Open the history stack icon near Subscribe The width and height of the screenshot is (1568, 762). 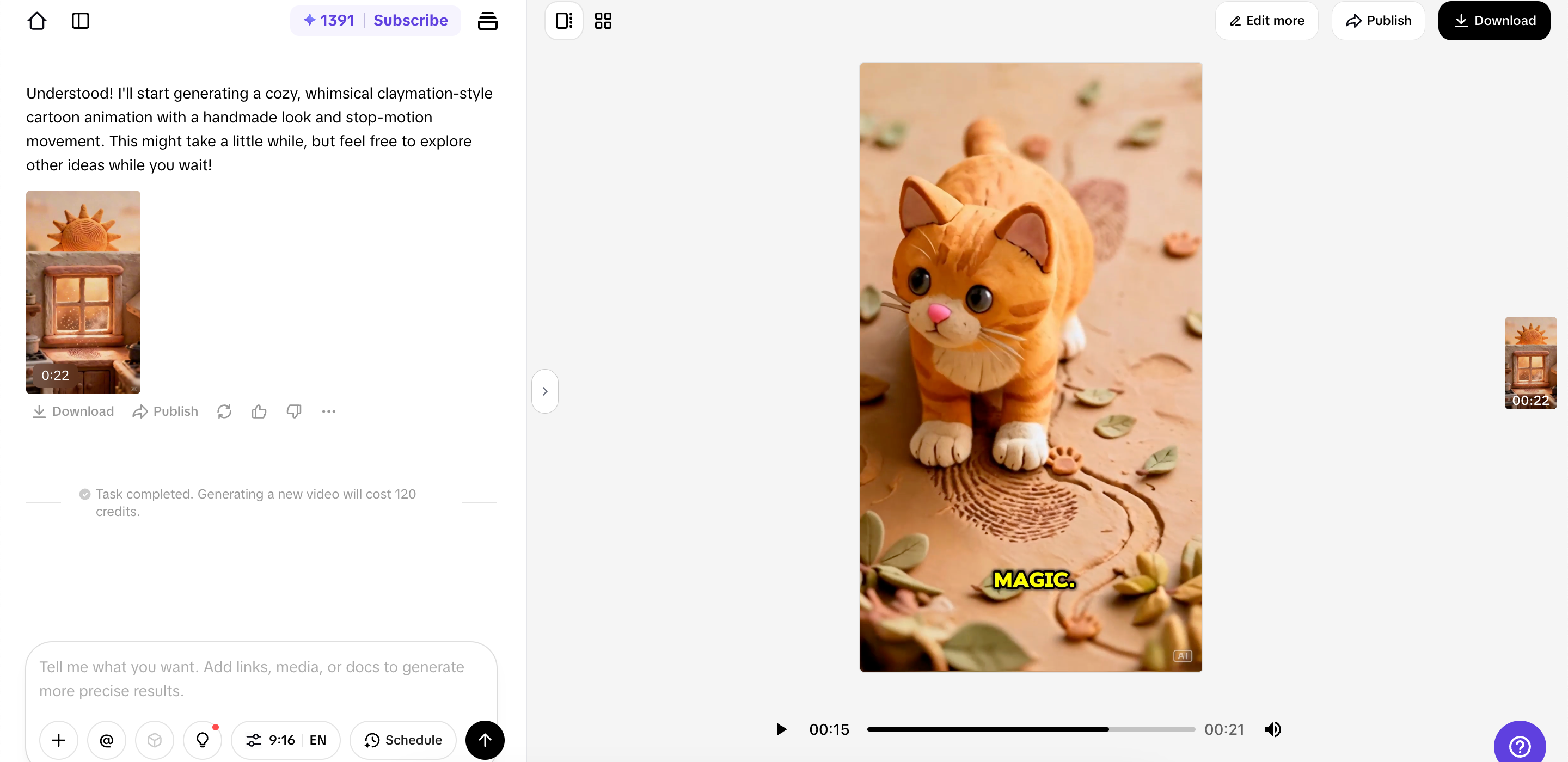point(488,20)
